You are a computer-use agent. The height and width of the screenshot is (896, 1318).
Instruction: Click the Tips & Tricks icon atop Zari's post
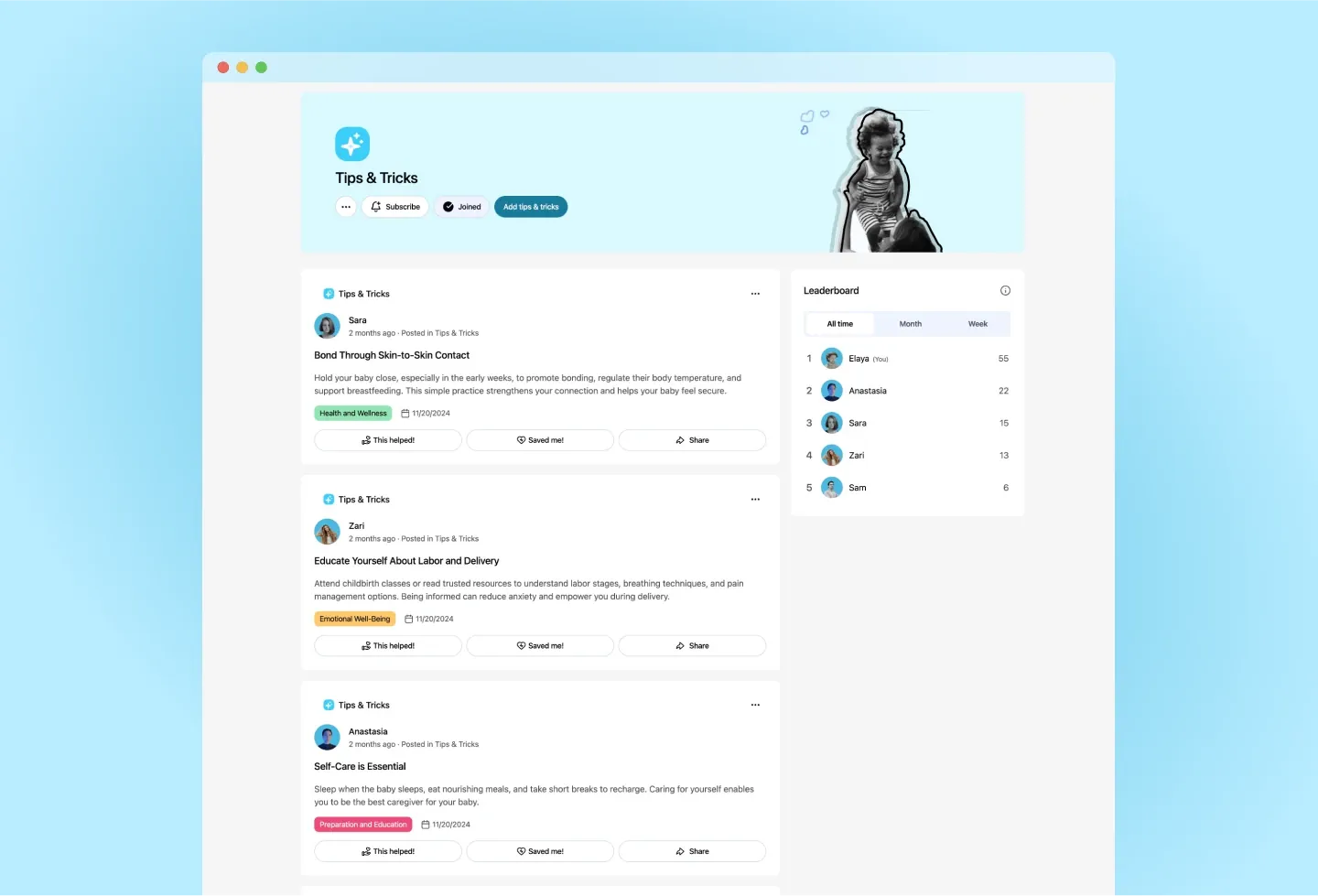(329, 500)
